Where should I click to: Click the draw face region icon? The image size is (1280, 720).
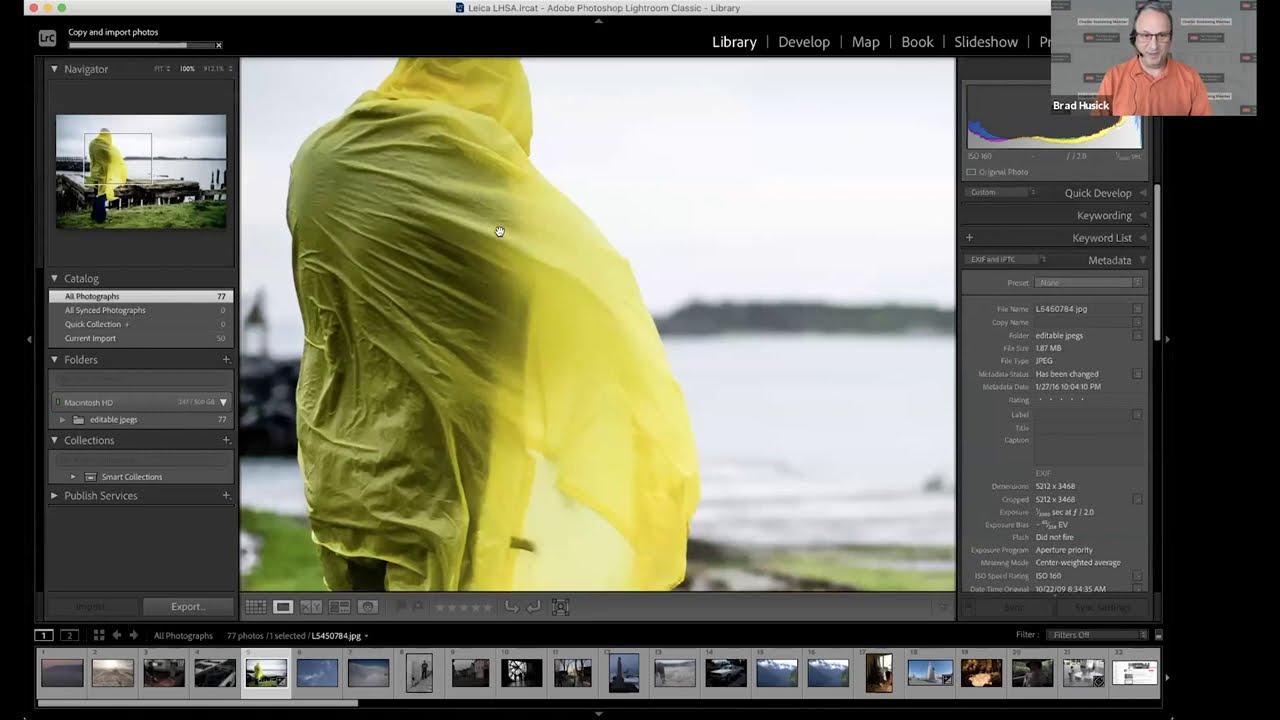click(560, 607)
